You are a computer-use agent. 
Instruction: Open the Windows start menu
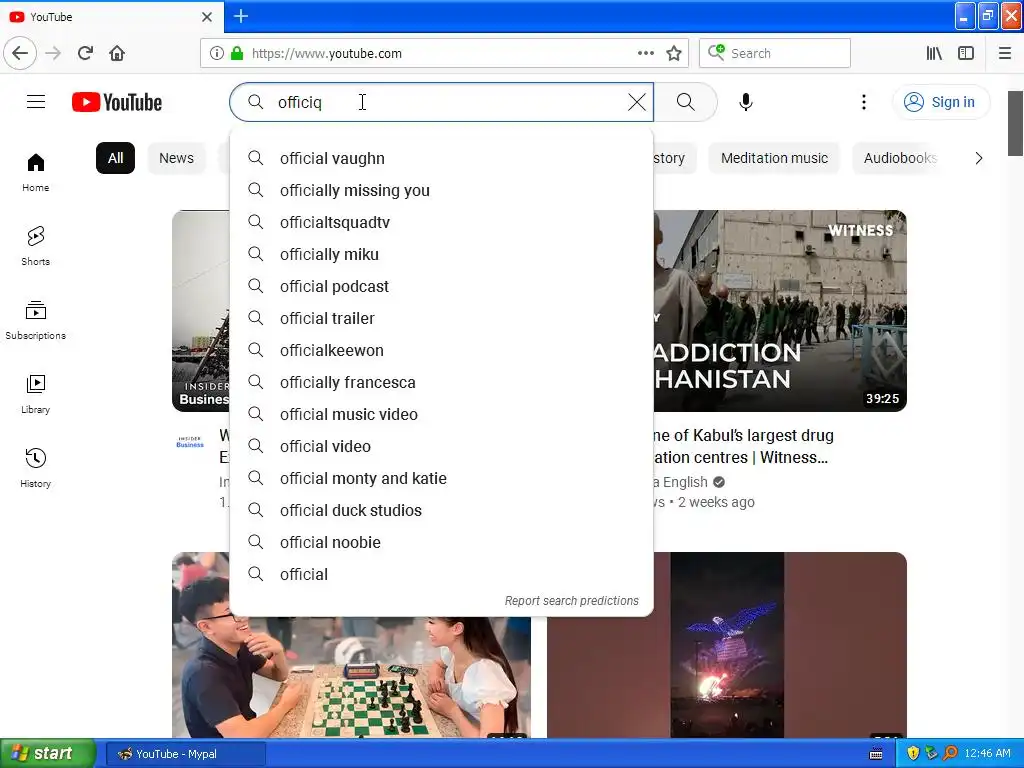pos(48,753)
